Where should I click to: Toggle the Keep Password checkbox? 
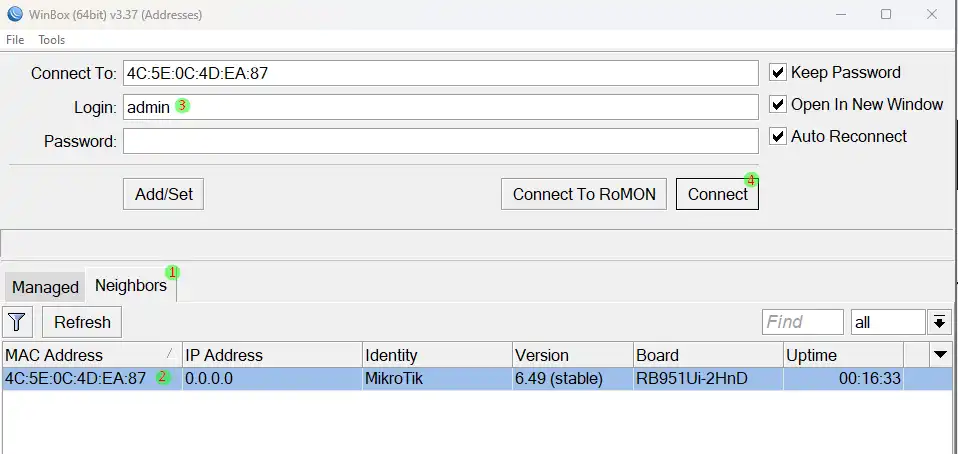(778, 73)
